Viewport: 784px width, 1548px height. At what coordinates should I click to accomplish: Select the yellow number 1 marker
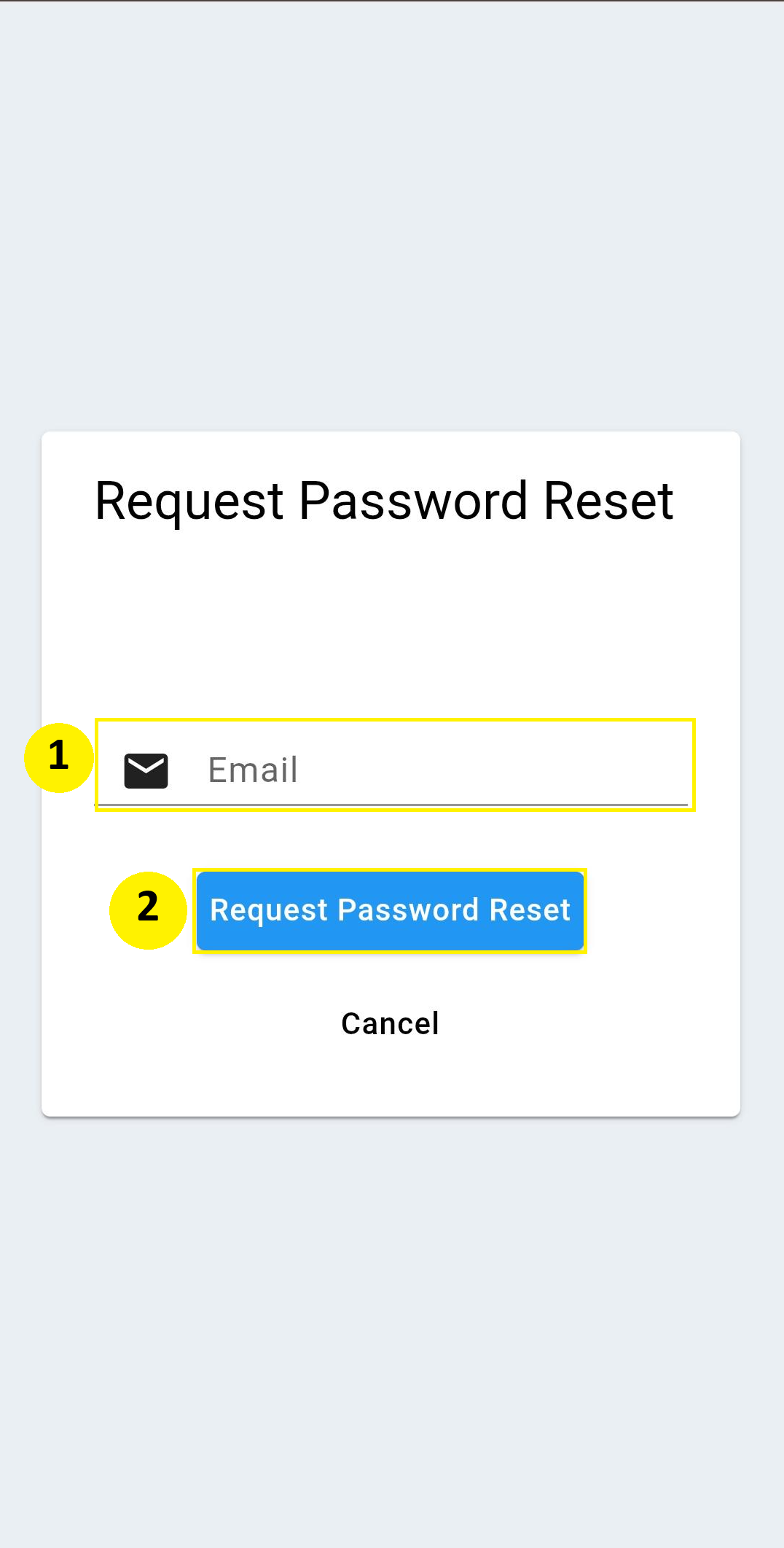[59, 757]
